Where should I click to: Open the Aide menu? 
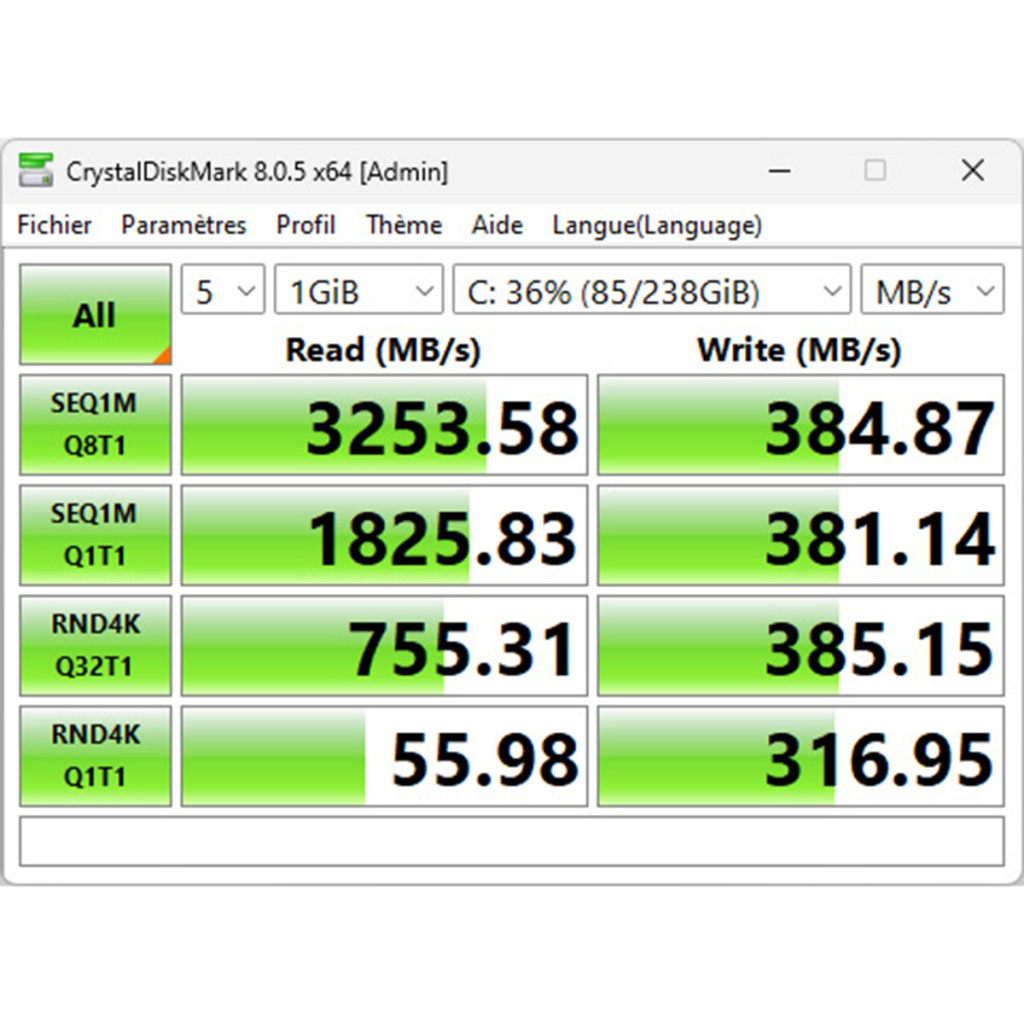pos(496,225)
